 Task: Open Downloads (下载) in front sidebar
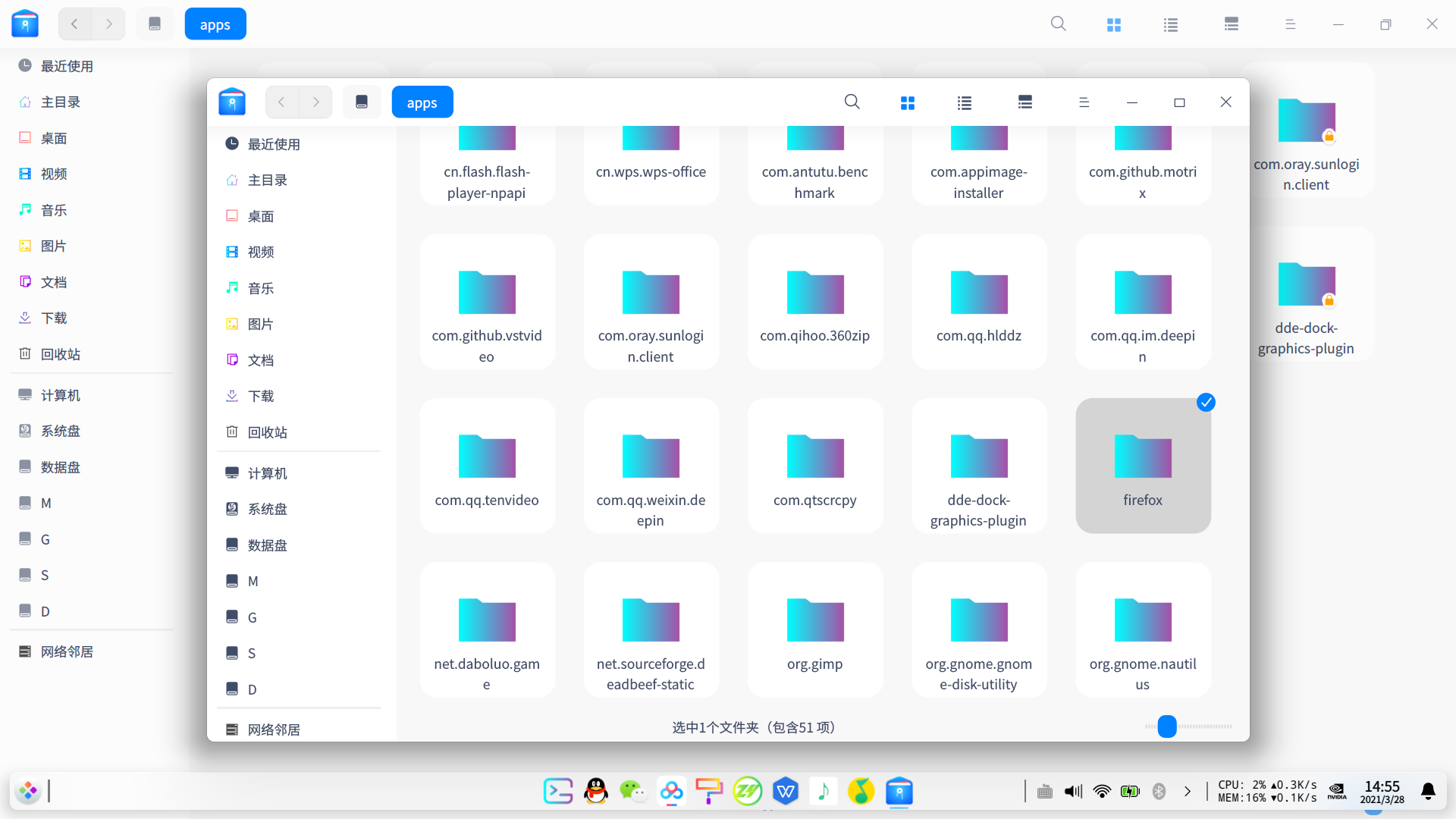click(x=261, y=396)
